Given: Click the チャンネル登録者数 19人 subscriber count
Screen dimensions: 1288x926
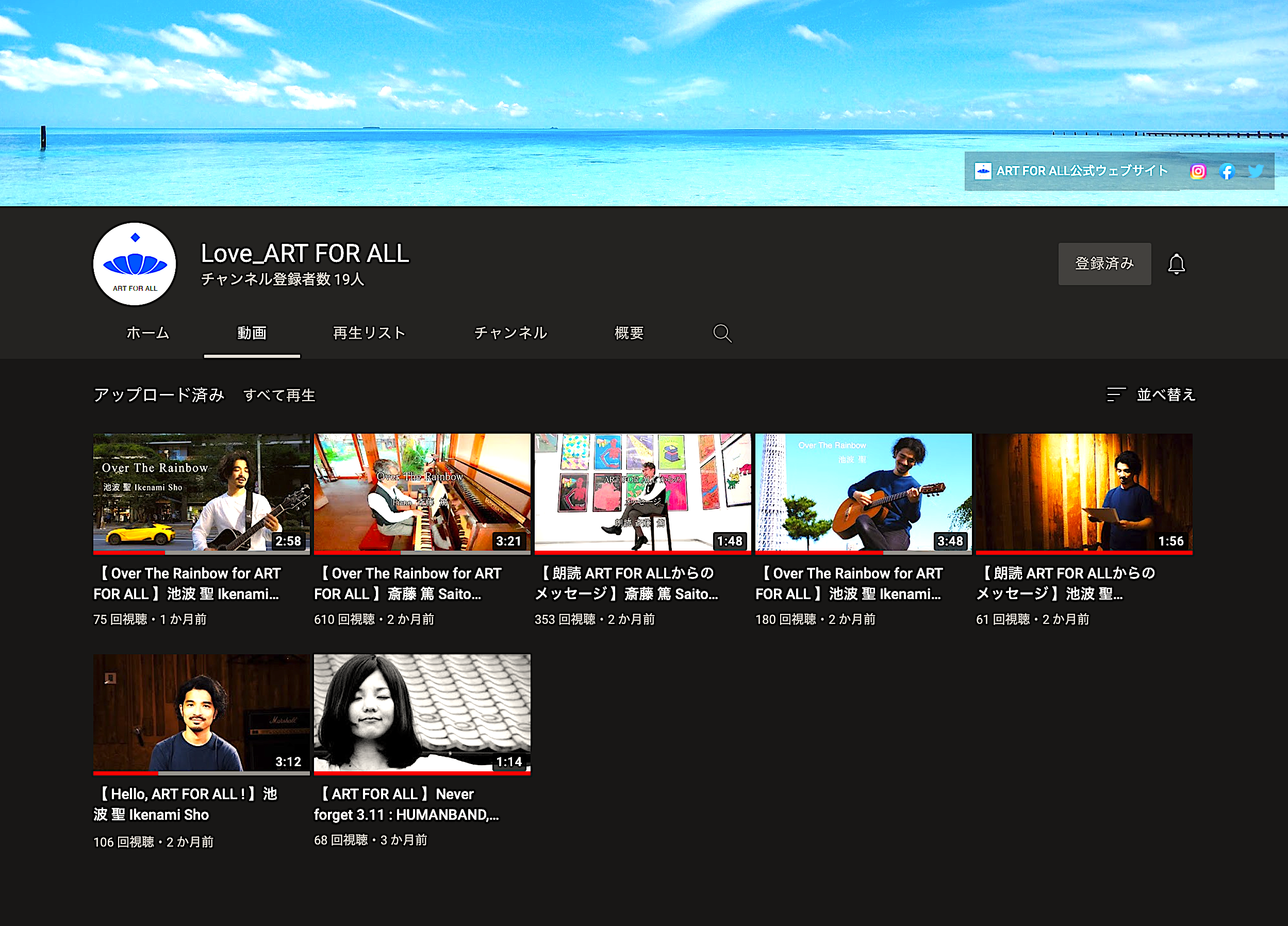Looking at the screenshot, I should [282, 279].
